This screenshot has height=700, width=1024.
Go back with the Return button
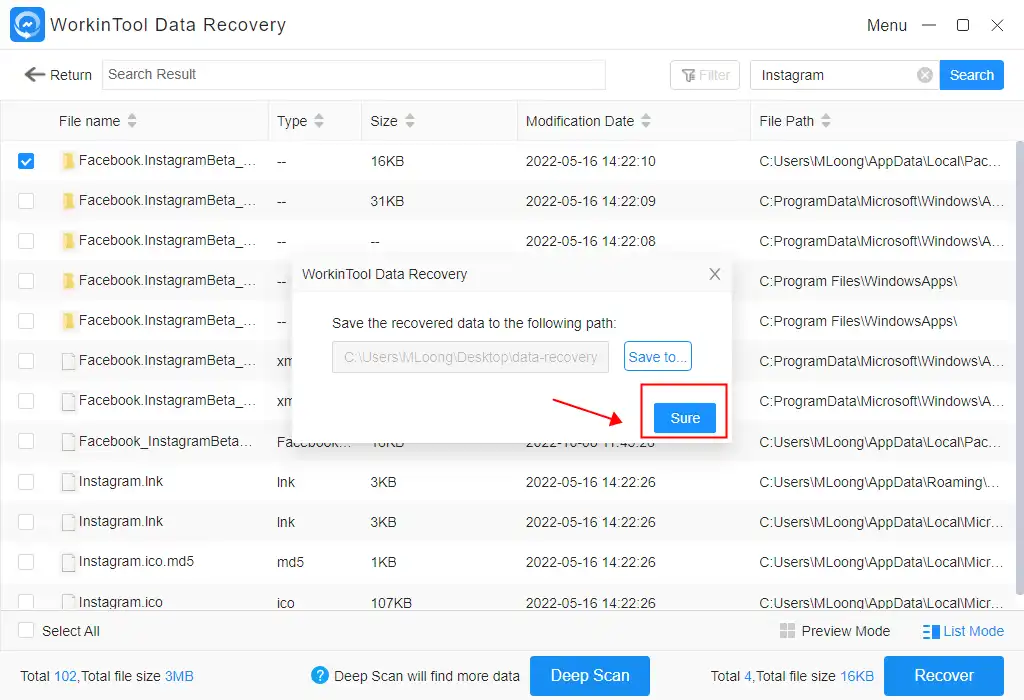click(x=58, y=75)
